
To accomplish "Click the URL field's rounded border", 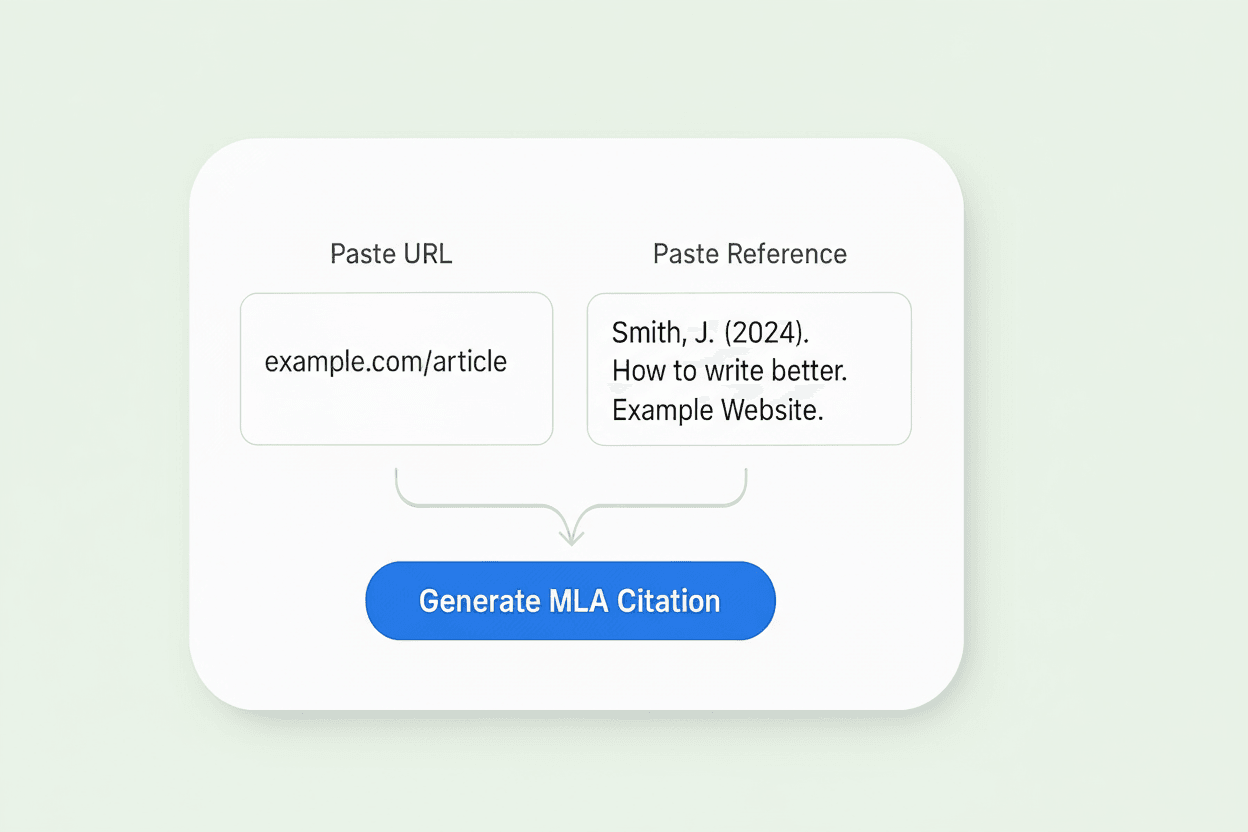I will [395, 293].
